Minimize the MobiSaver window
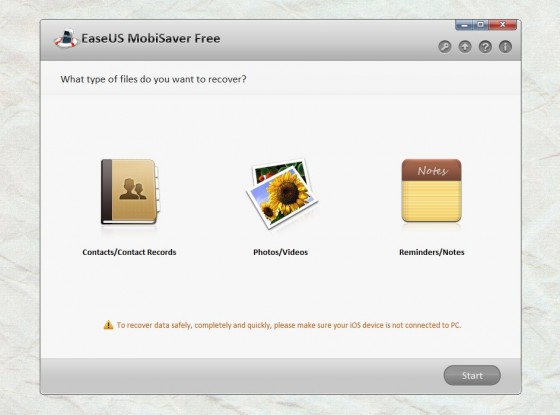The height and width of the screenshot is (415, 560). coord(464,25)
